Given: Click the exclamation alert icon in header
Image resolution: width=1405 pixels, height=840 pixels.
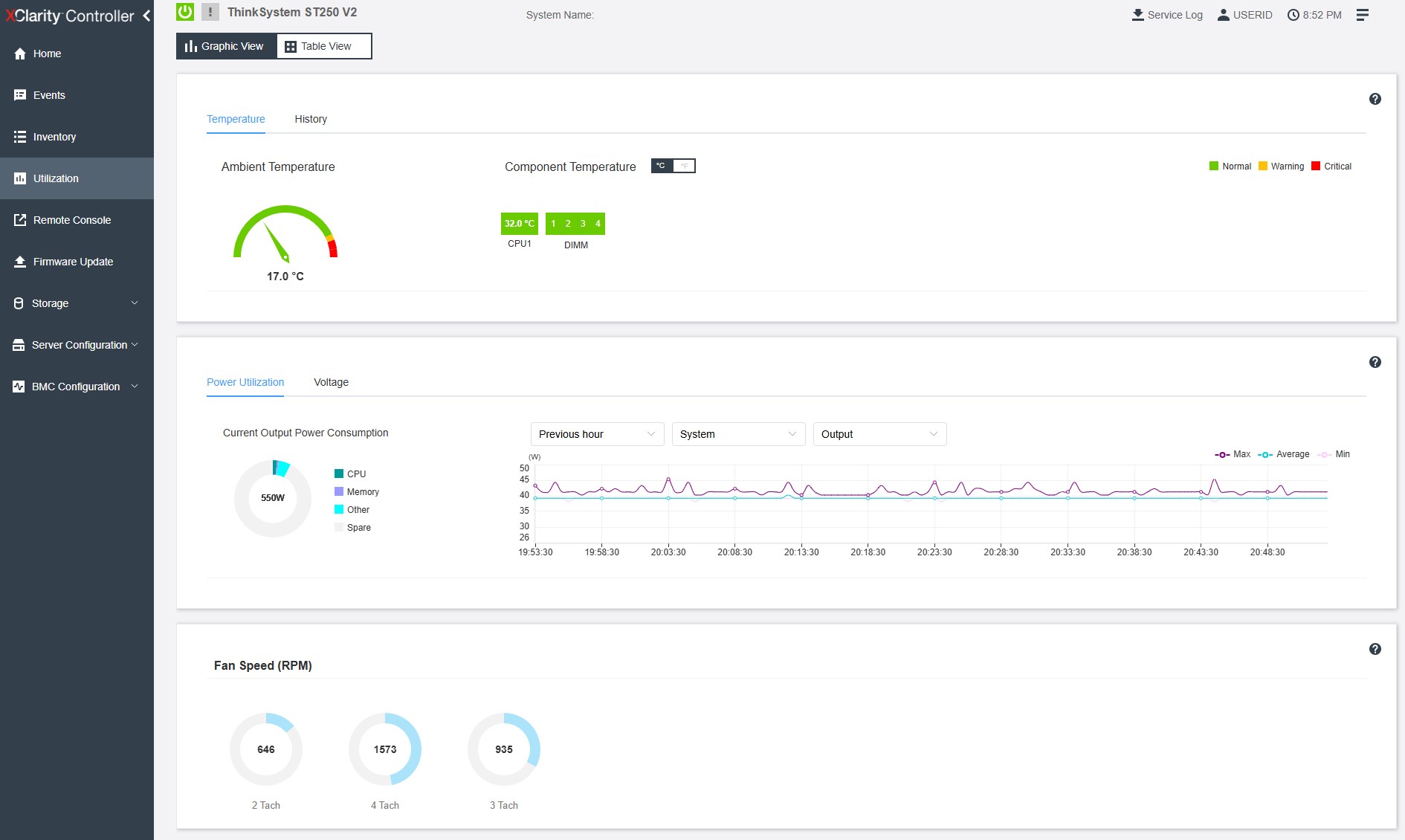Looking at the screenshot, I should pos(210,12).
